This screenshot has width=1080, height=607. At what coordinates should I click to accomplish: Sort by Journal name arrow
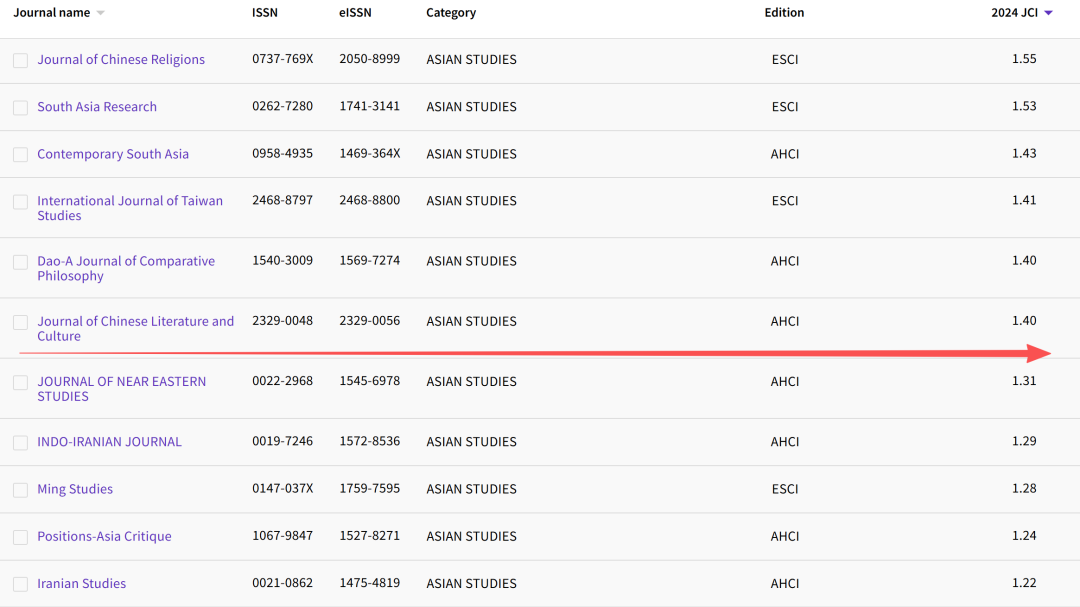pos(101,13)
